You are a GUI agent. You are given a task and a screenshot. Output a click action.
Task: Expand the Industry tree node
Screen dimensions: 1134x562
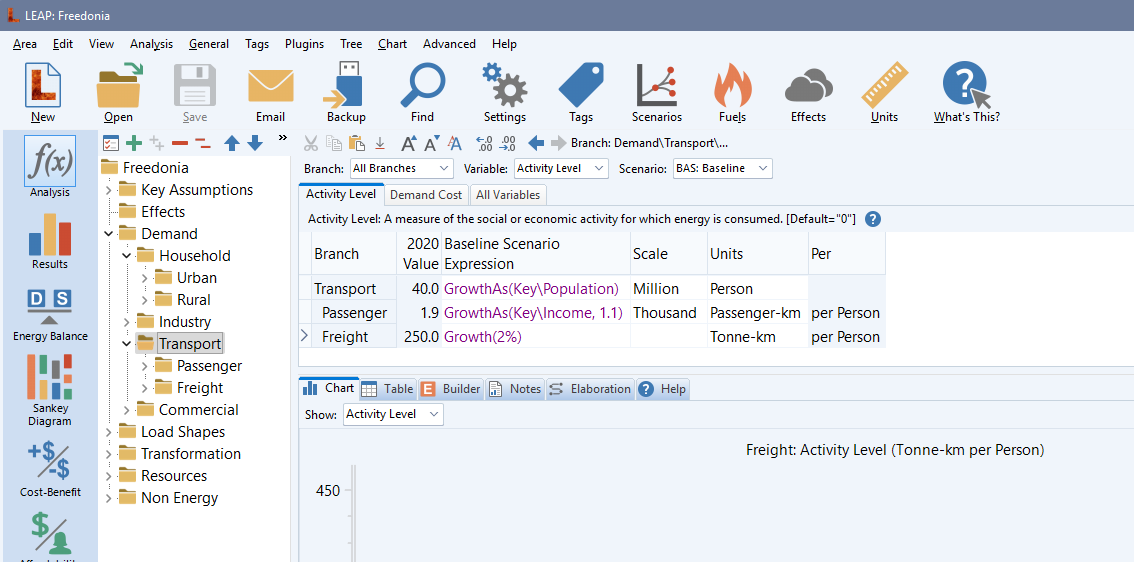click(x=127, y=322)
